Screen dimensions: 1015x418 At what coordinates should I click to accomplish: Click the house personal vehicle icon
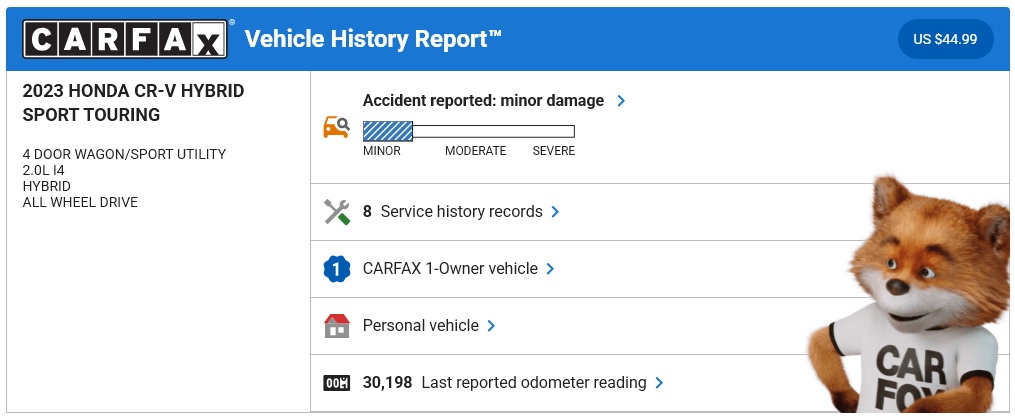click(337, 325)
